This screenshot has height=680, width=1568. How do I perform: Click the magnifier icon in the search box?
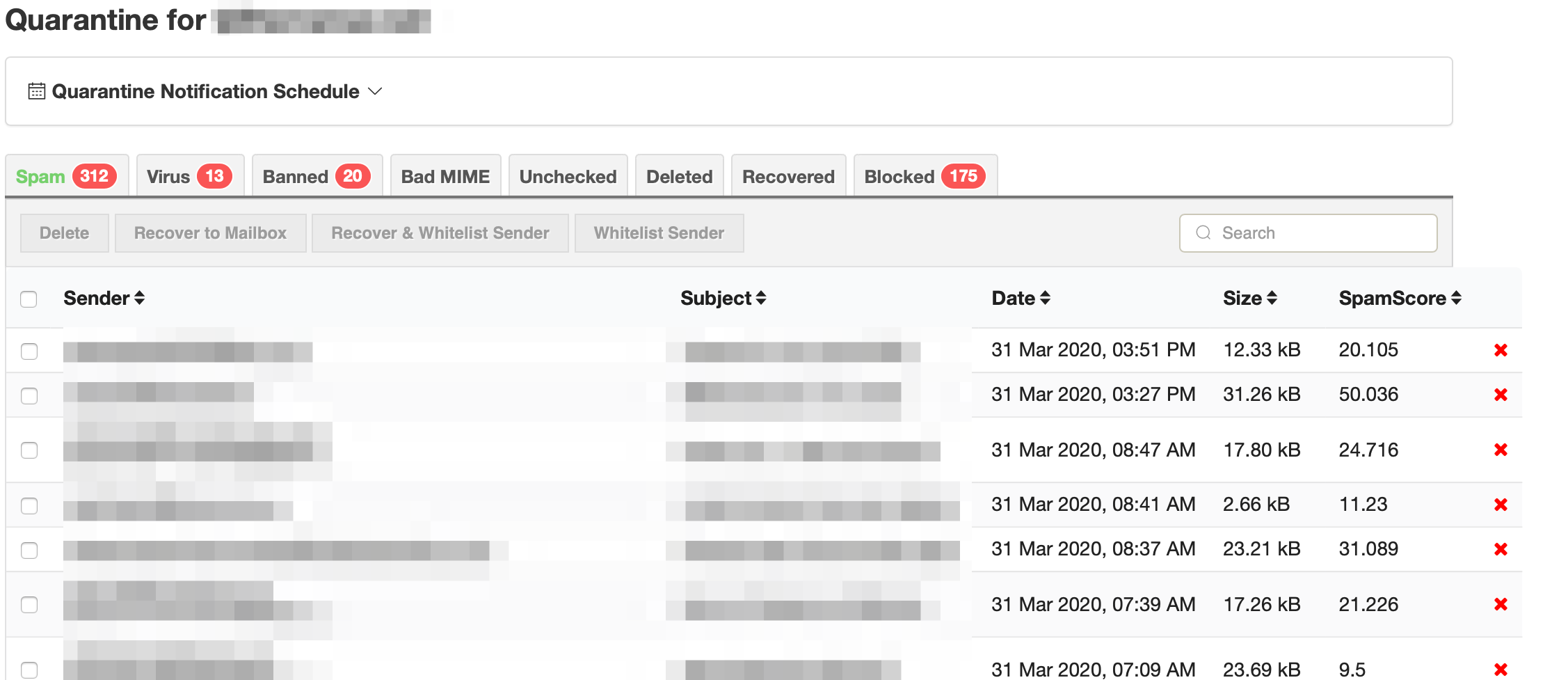click(1203, 232)
